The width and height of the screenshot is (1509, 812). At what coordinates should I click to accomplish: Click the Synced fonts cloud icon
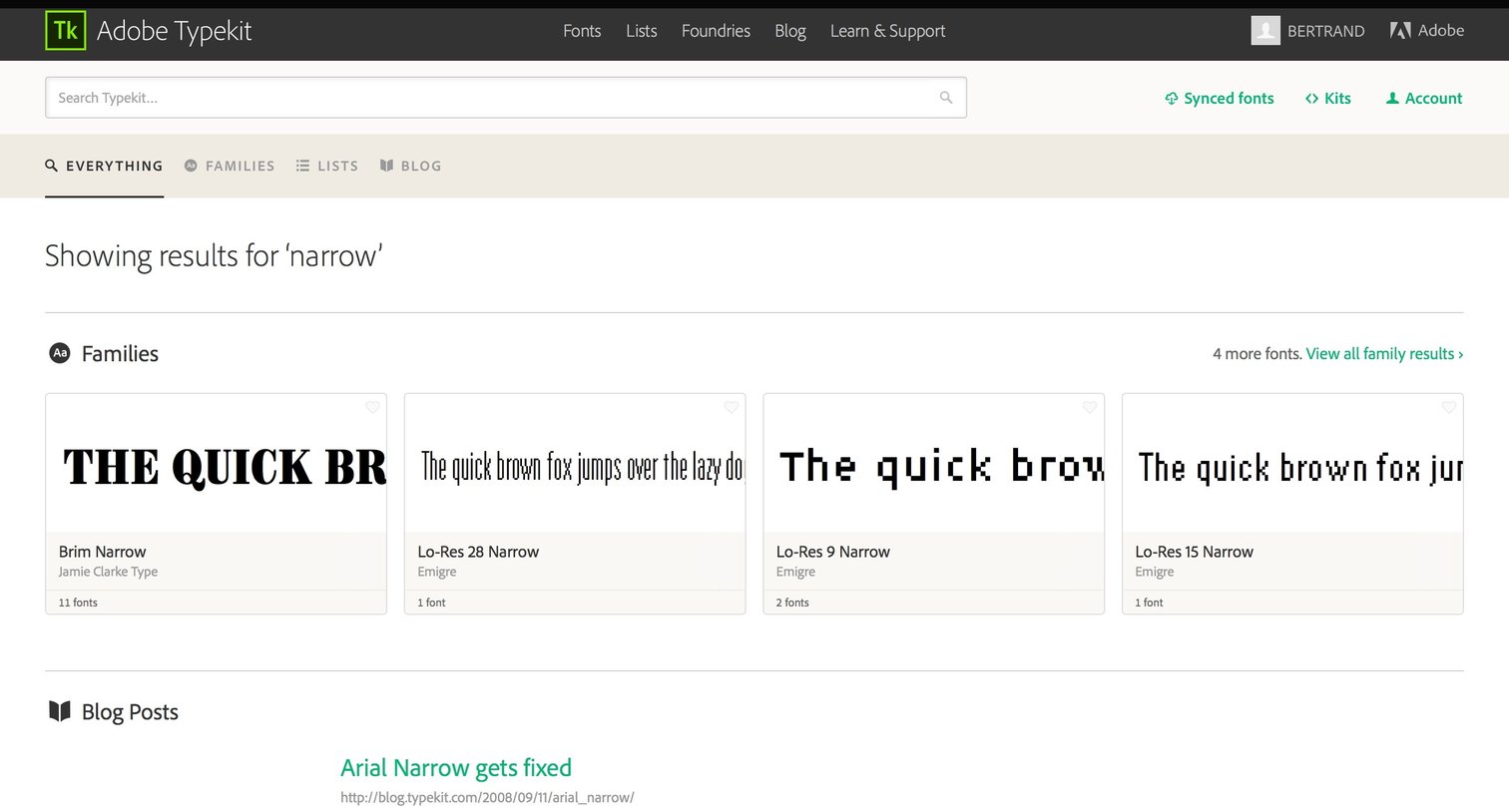(x=1172, y=98)
